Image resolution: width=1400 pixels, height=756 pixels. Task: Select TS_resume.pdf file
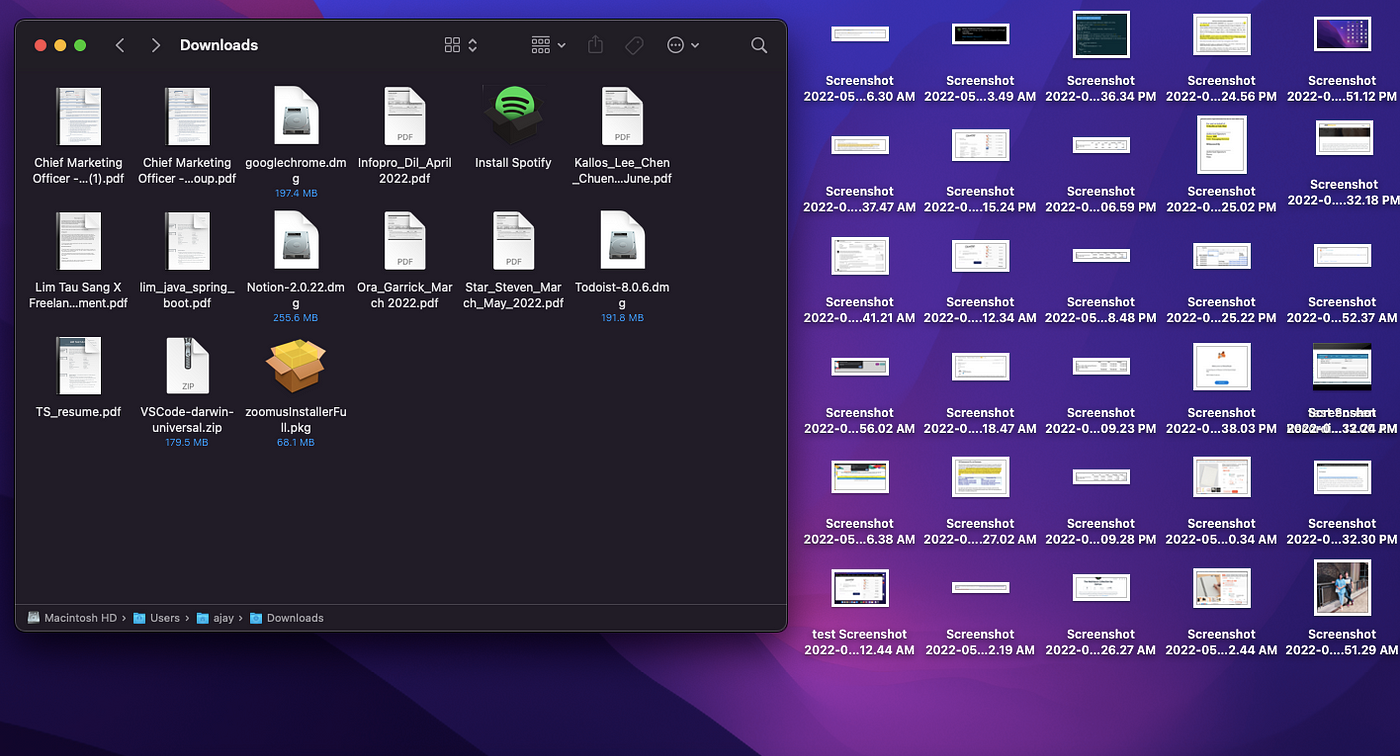78,365
